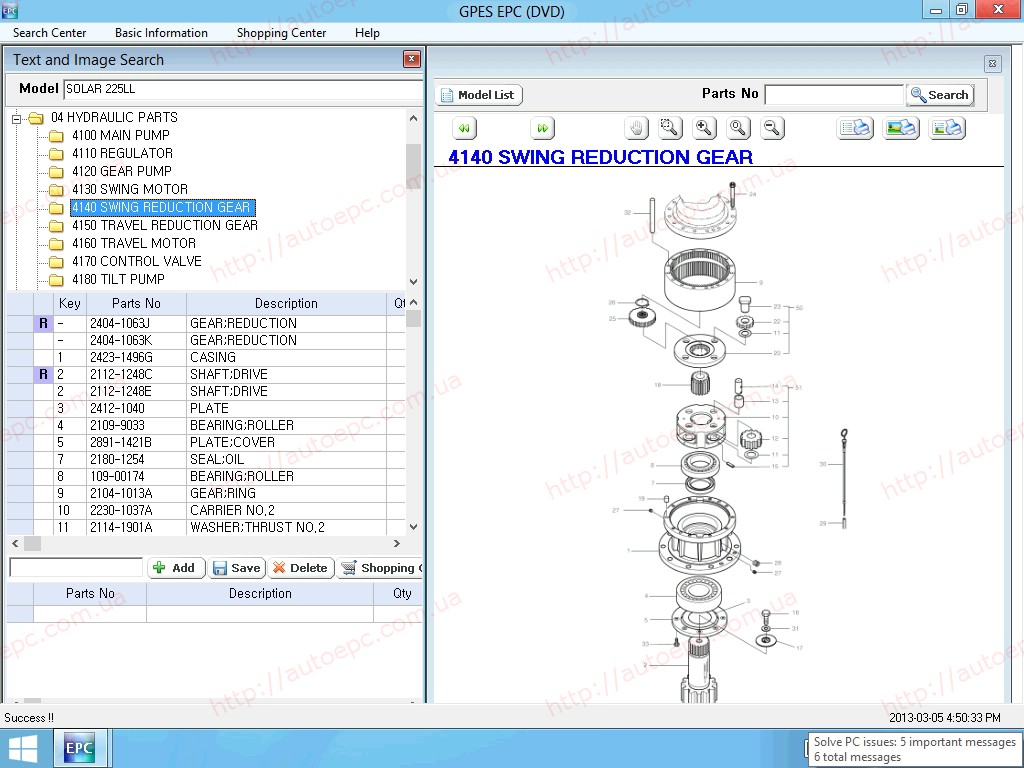Viewport: 1024px width, 768px height.
Task: Click the 4170 CONTROL VALVE folder icon
Action: (x=57, y=262)
